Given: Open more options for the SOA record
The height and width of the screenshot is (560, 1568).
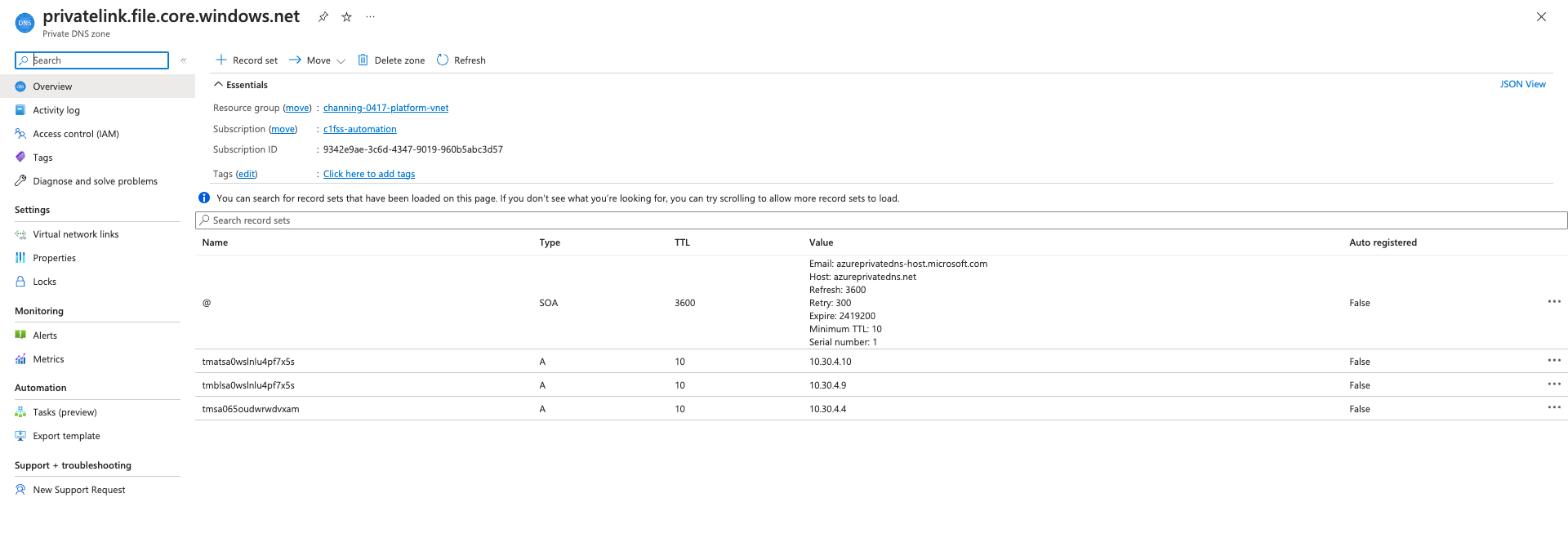Looking at the screenshot, I should [1553, 302].
